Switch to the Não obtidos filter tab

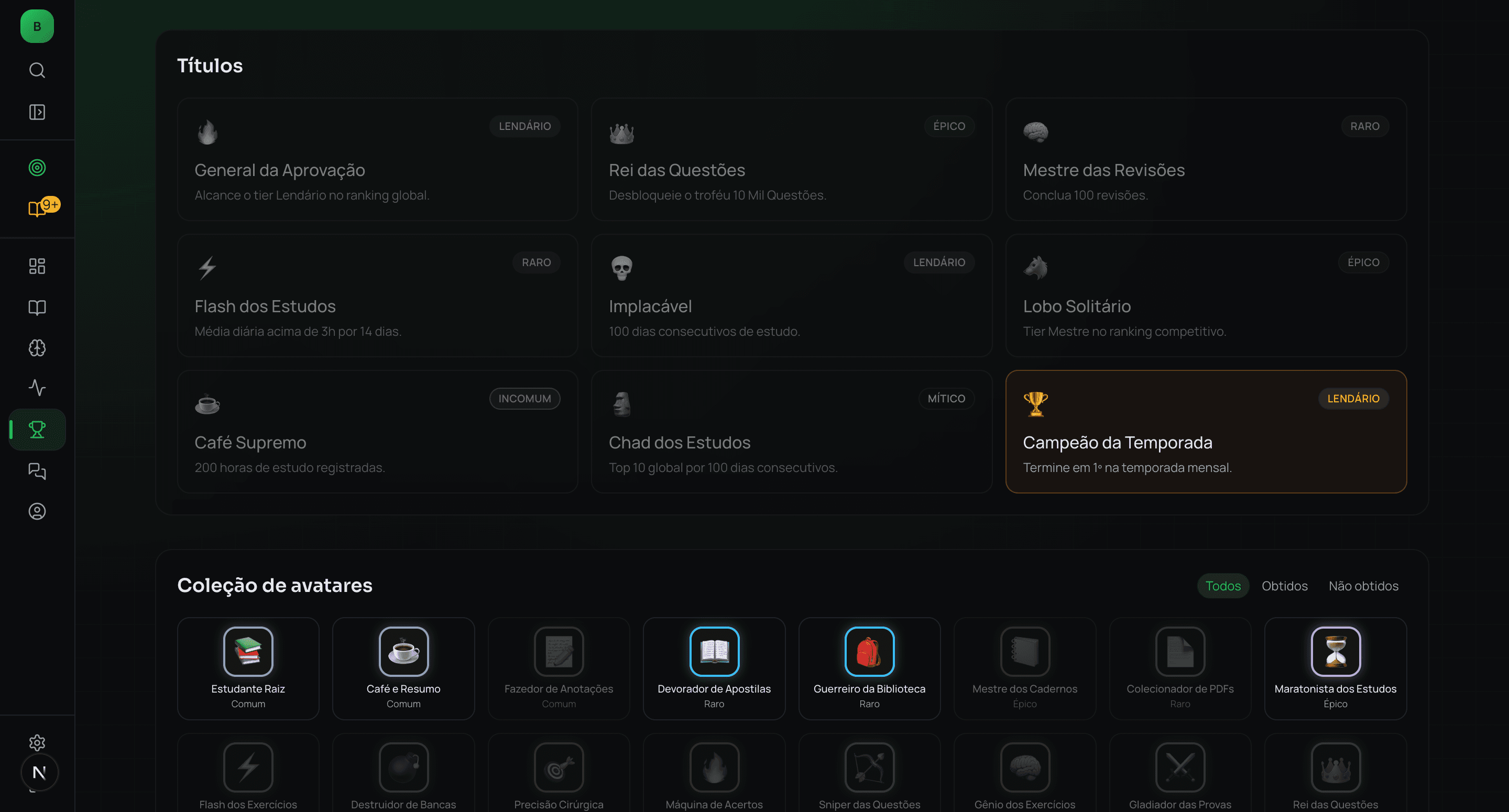[x=1363, y=586]
